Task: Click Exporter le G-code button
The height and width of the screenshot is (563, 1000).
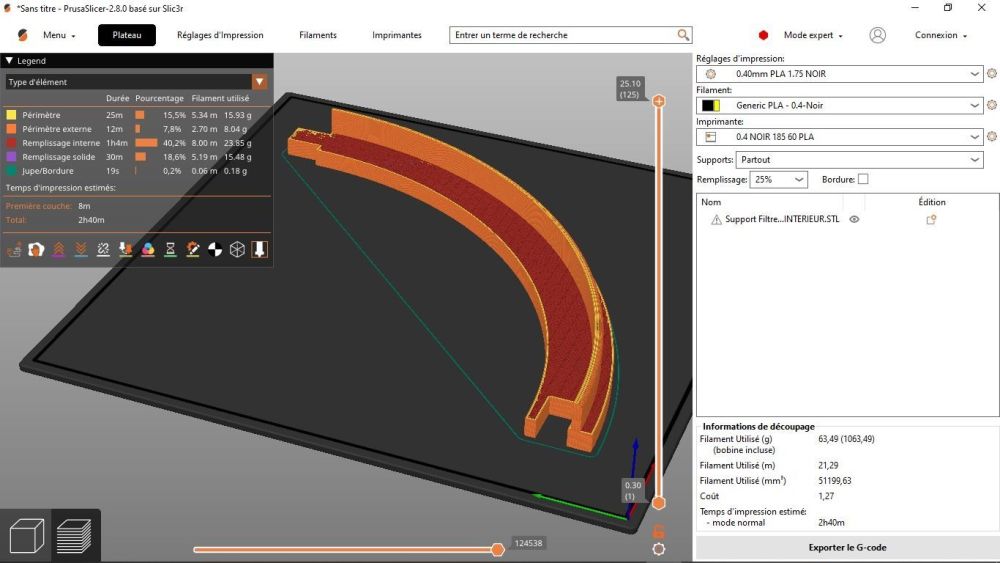Action: tap(847, 547)
